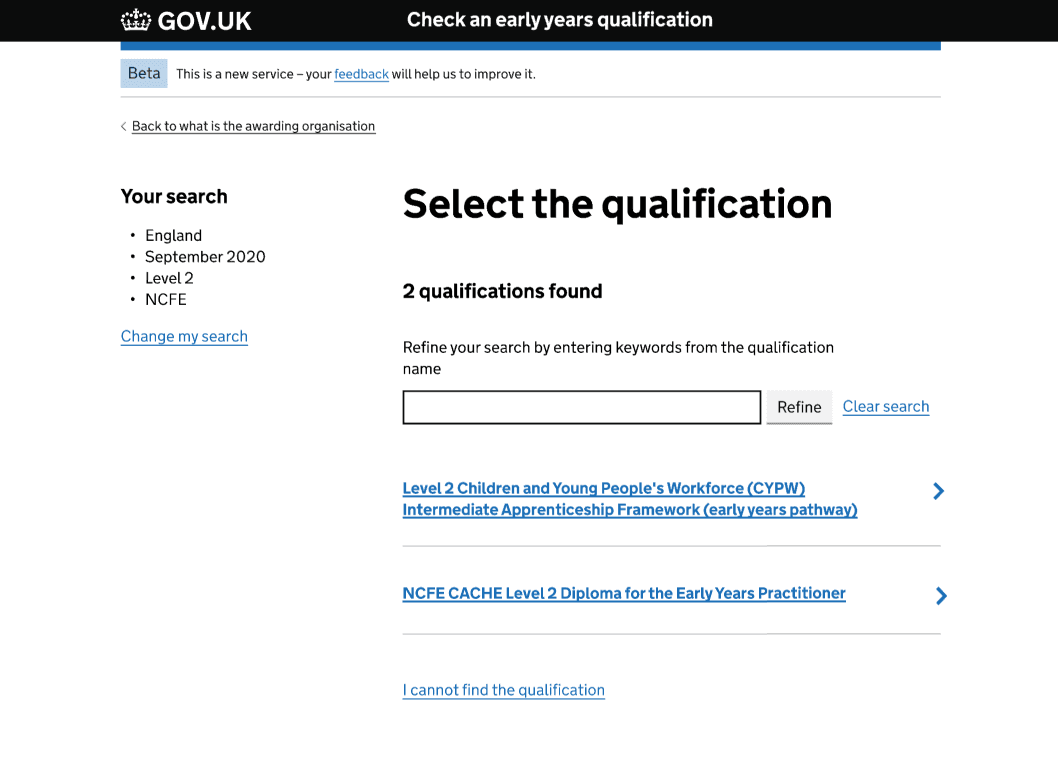Click the Refine button

799,407
